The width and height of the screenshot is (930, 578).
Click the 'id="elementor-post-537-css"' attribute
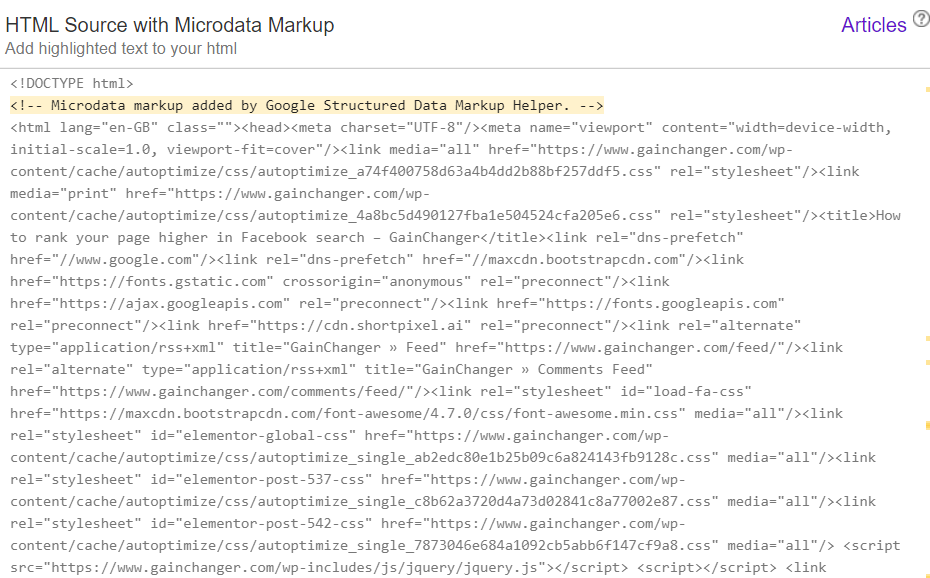pyautogui.click(x=261, y=478)
